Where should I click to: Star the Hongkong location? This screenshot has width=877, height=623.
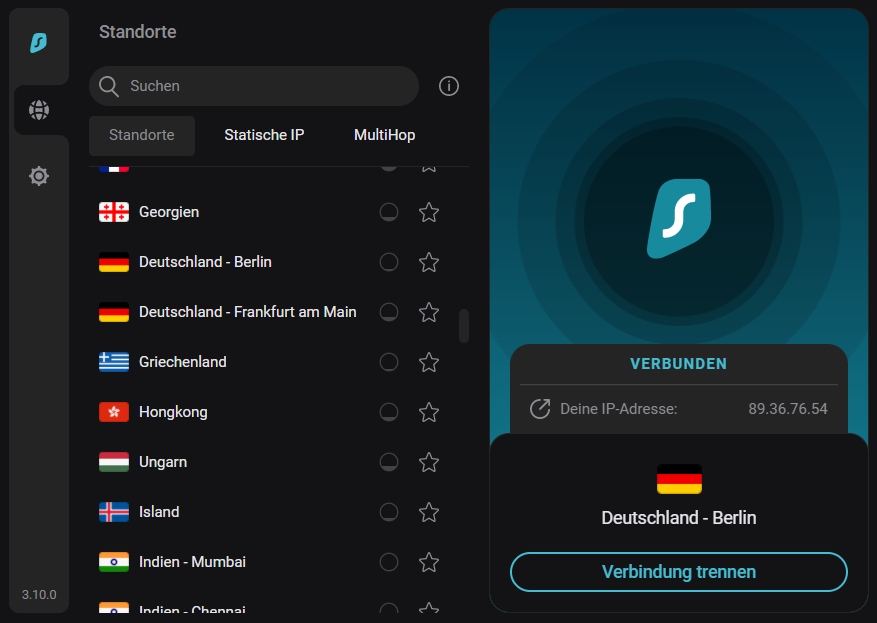429,412
